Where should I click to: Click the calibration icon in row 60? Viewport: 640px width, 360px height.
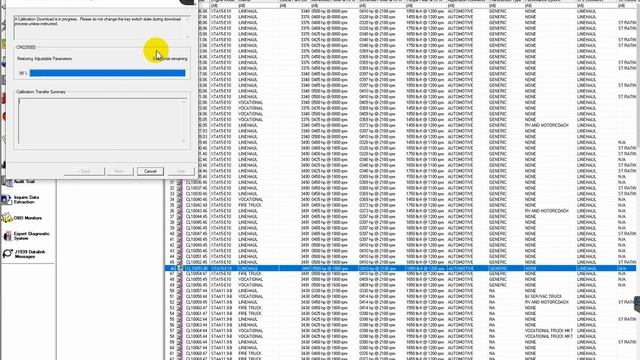180,348
